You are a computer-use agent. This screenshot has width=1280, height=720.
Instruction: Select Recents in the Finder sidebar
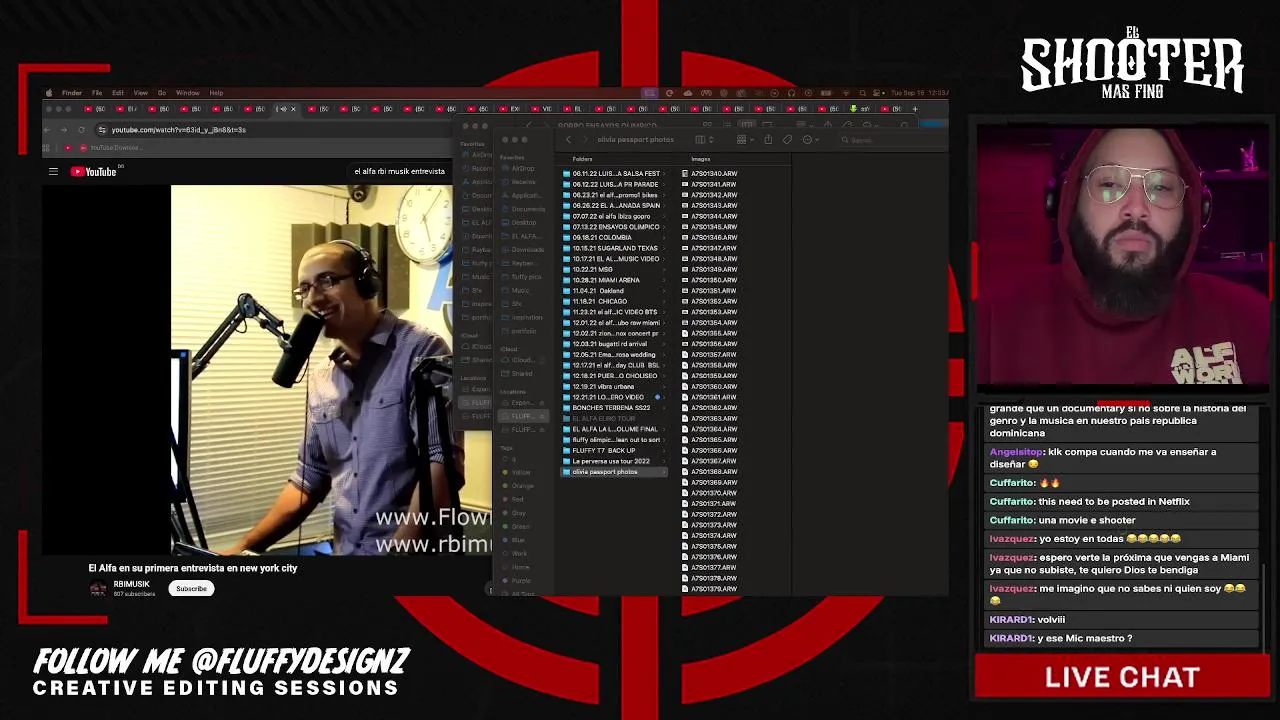coord(521,182)
